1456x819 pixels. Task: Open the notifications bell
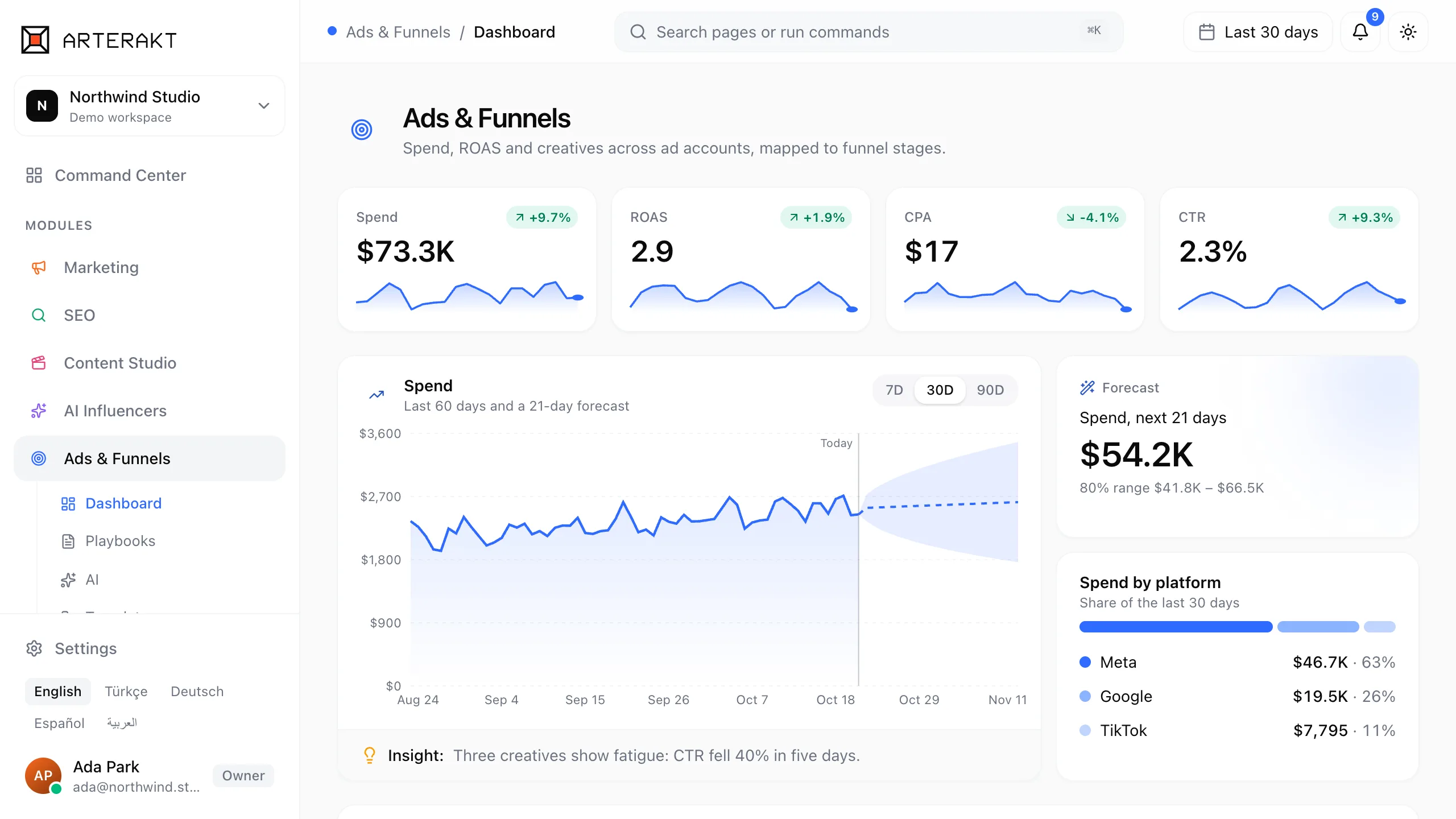(1360, 32)
